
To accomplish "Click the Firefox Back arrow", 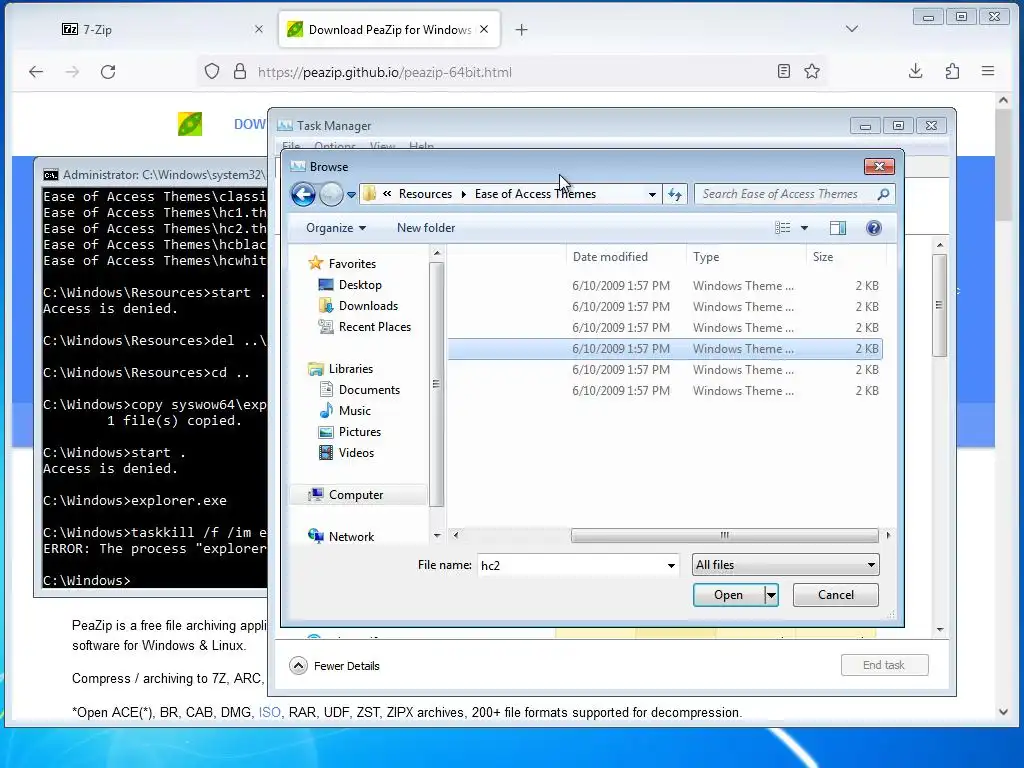I will [36, 72].
